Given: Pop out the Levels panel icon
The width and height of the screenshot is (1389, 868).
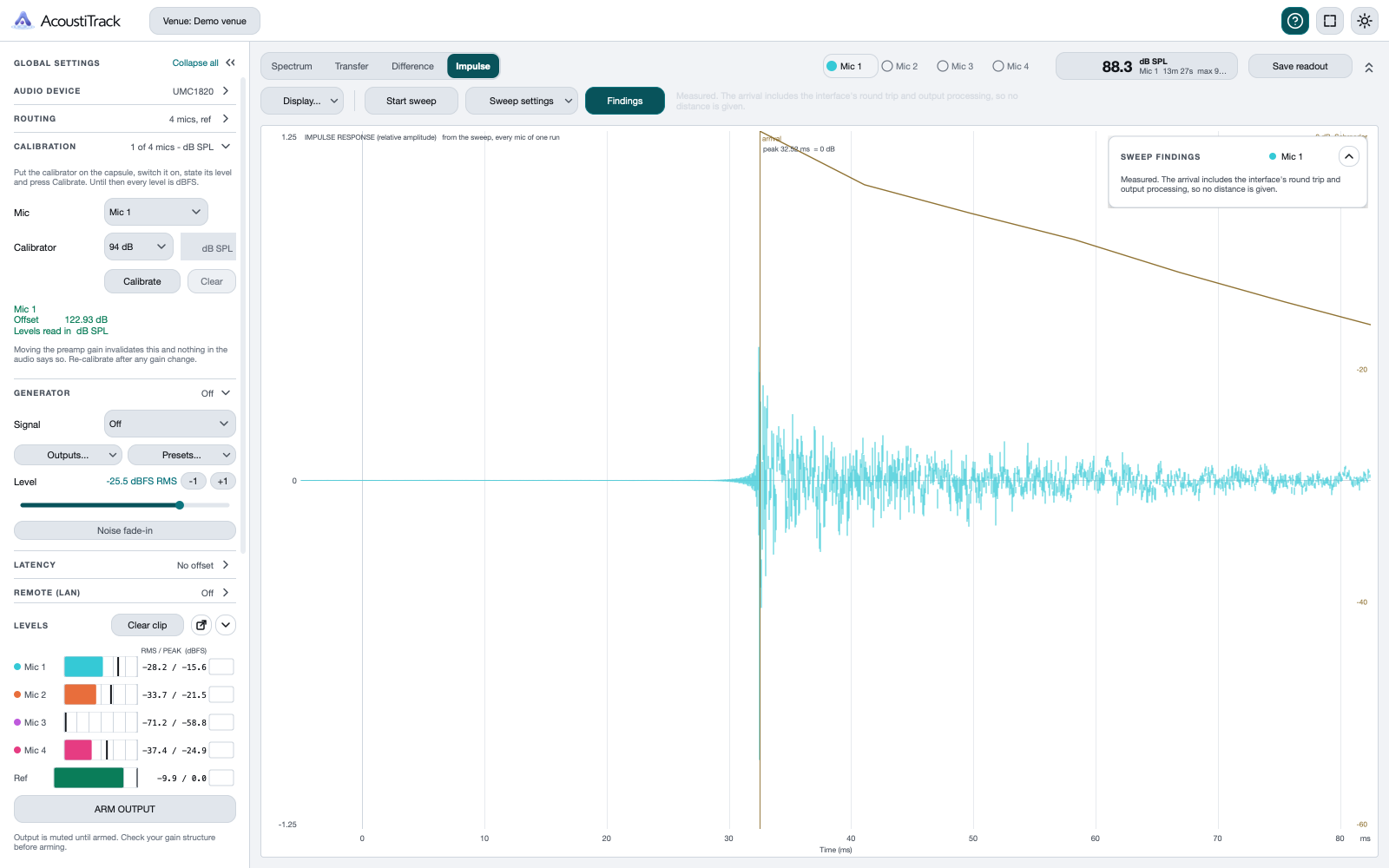Looking at the screenshot, I should (x=201, y=625).
